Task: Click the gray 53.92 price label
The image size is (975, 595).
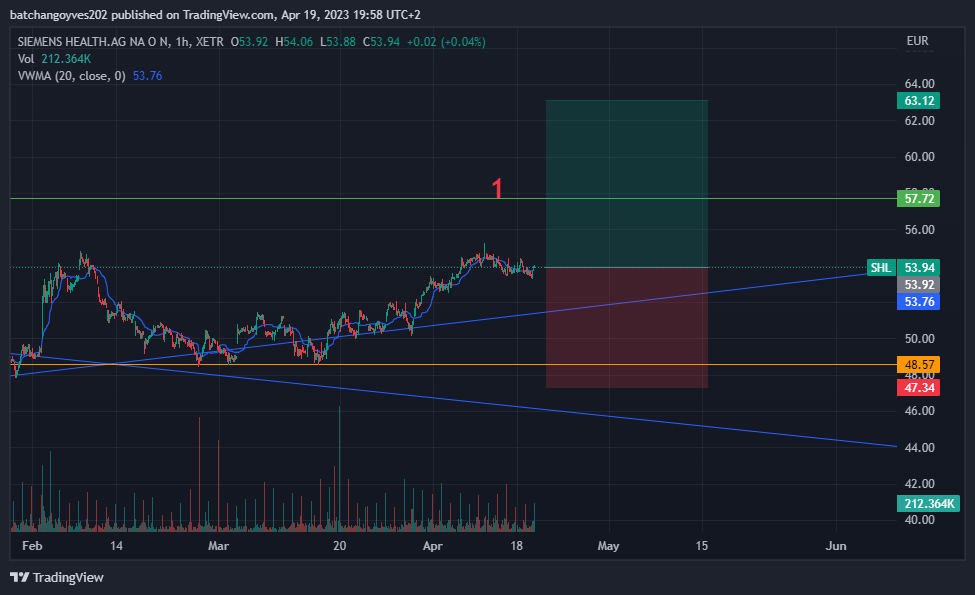Action: click(918, 285)
